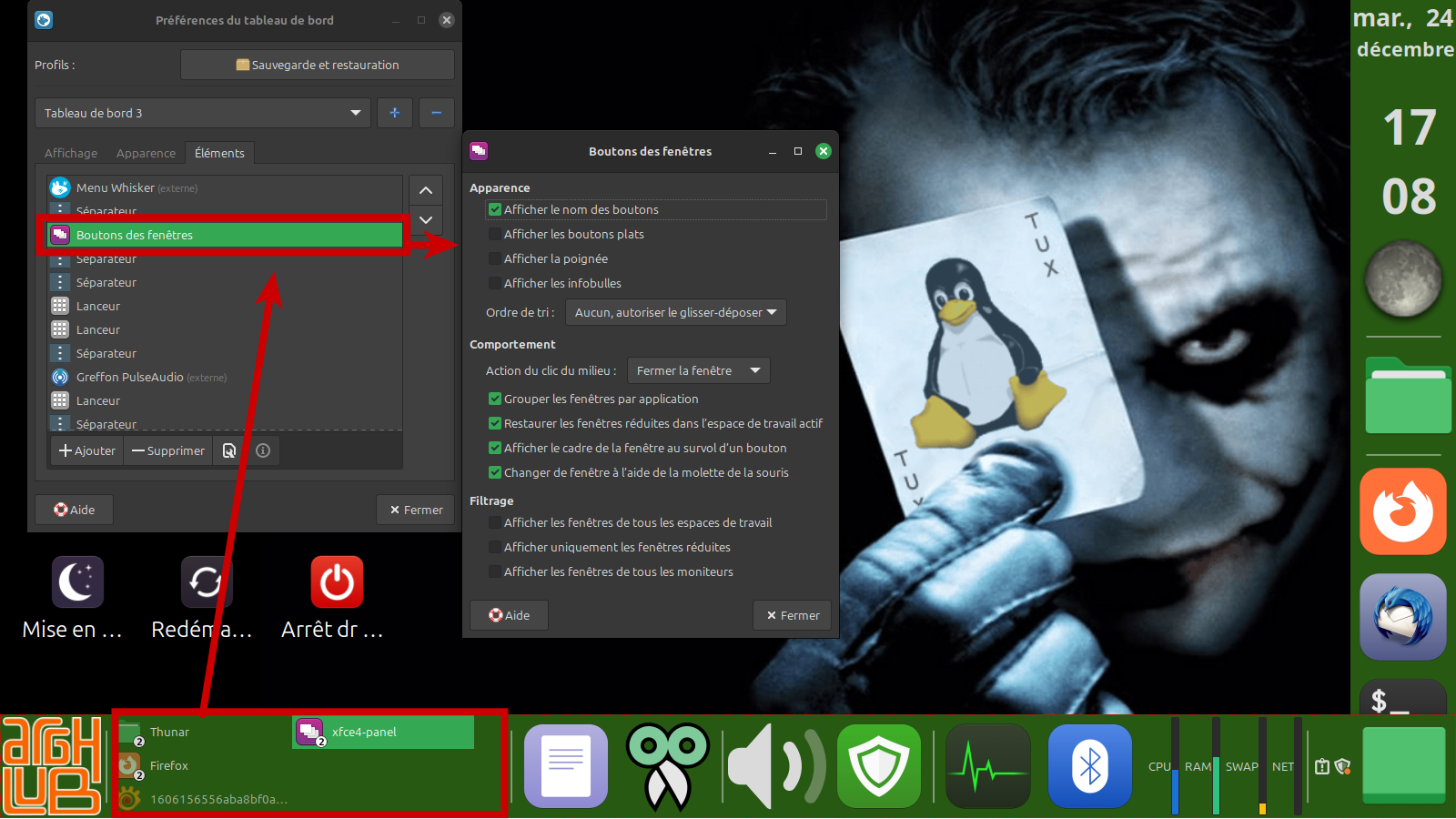Open the 1606156556aba8bf0a… taskbar window
Image resolution: width=1456 pixels, height=819 pixels.
[x=204, y=799]
